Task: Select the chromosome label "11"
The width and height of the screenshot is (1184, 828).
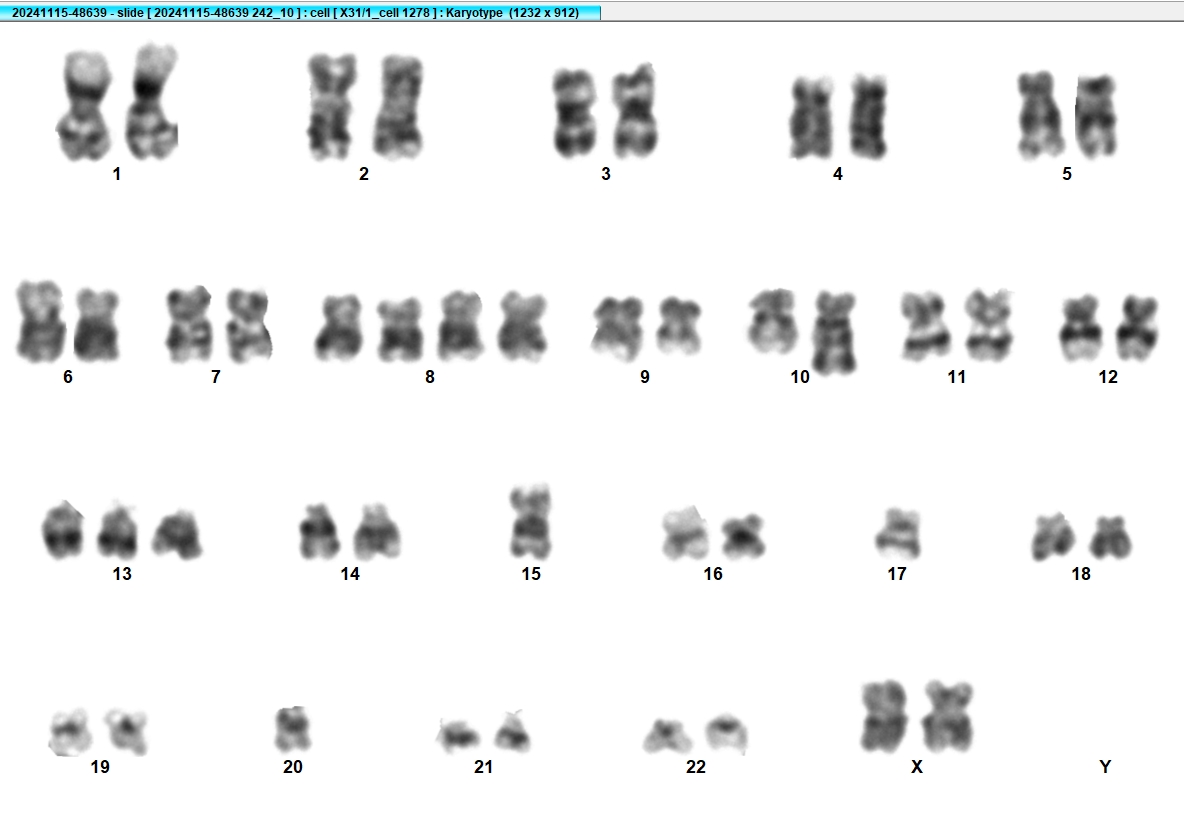Action: 957,377
